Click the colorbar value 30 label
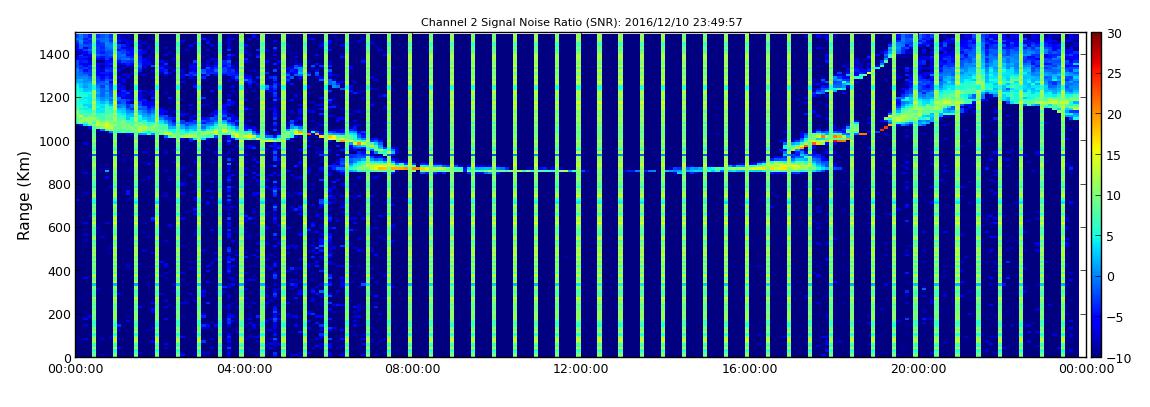Image resolution: width=1150 pixels, height=407 pixels. click(x=1115, y=33)
